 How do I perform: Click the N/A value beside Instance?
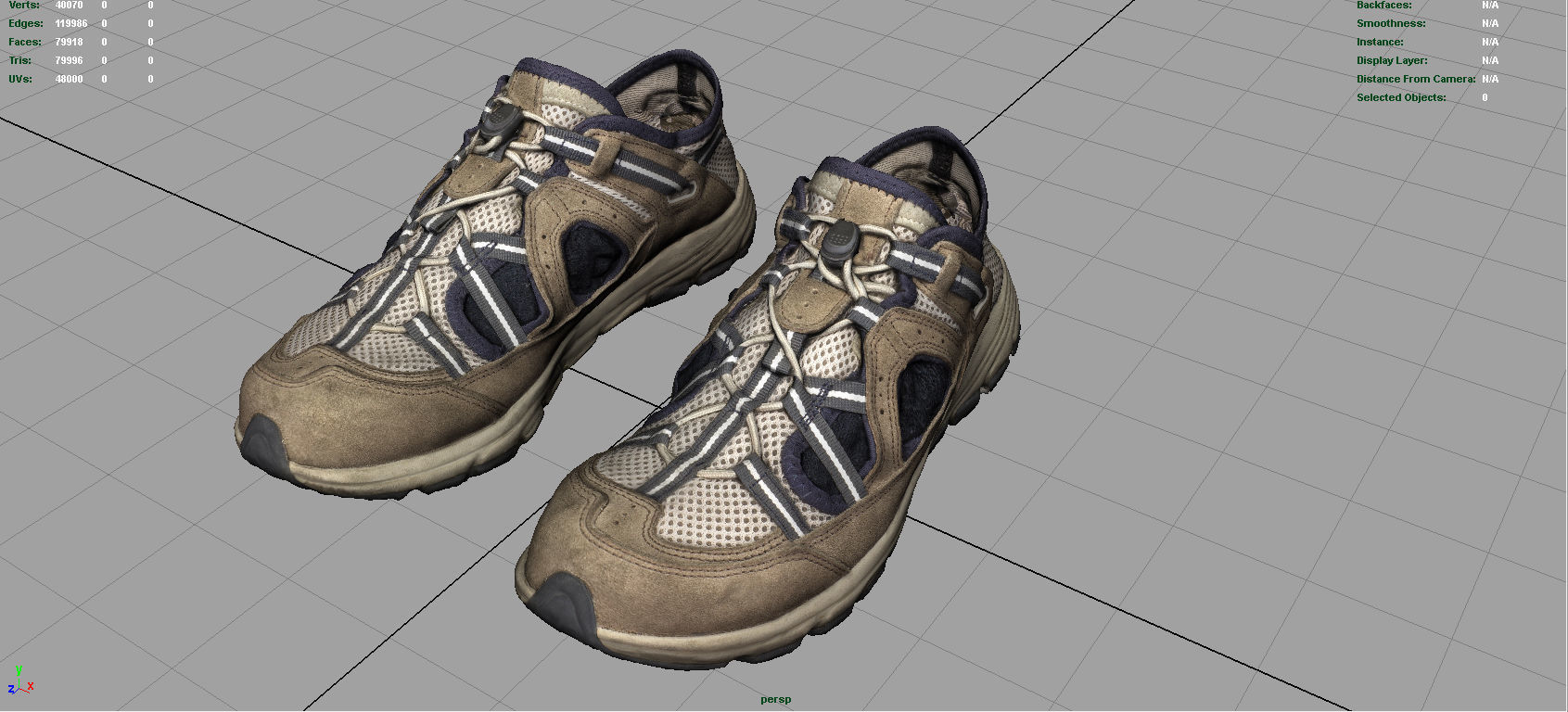tap(1490, 42)
